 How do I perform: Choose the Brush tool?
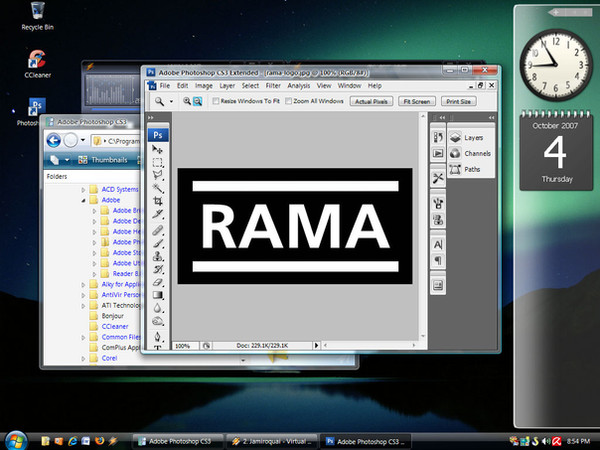158,243
